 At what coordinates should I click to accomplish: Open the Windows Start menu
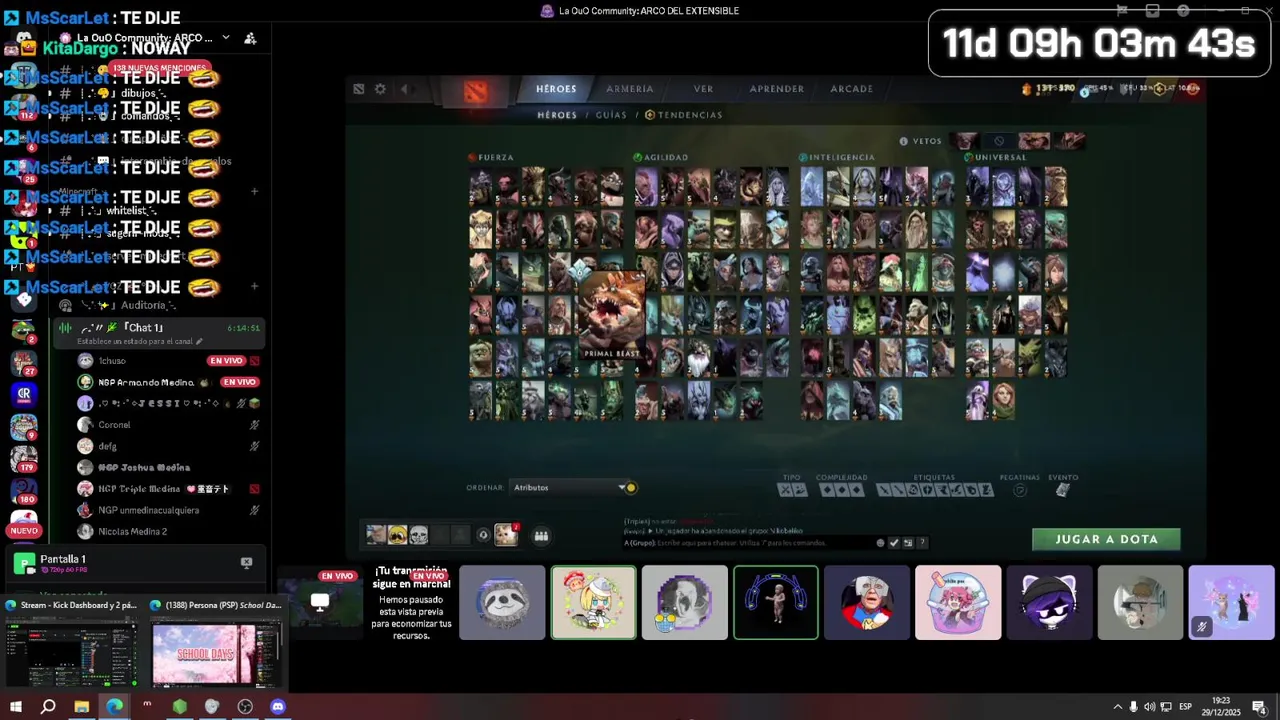[x=16, y=707]
